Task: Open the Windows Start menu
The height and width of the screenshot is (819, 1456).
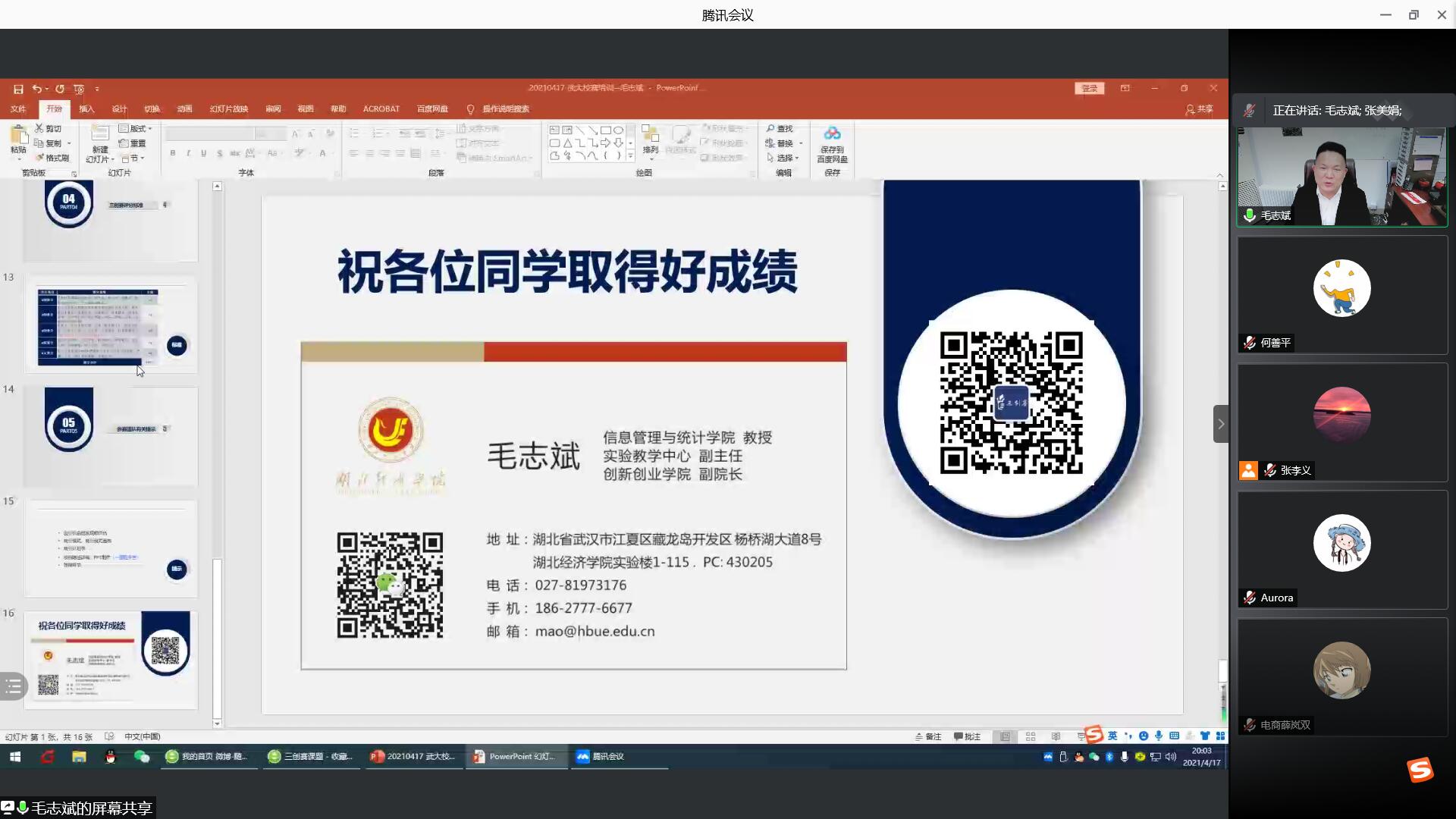Action: [15, 756]
